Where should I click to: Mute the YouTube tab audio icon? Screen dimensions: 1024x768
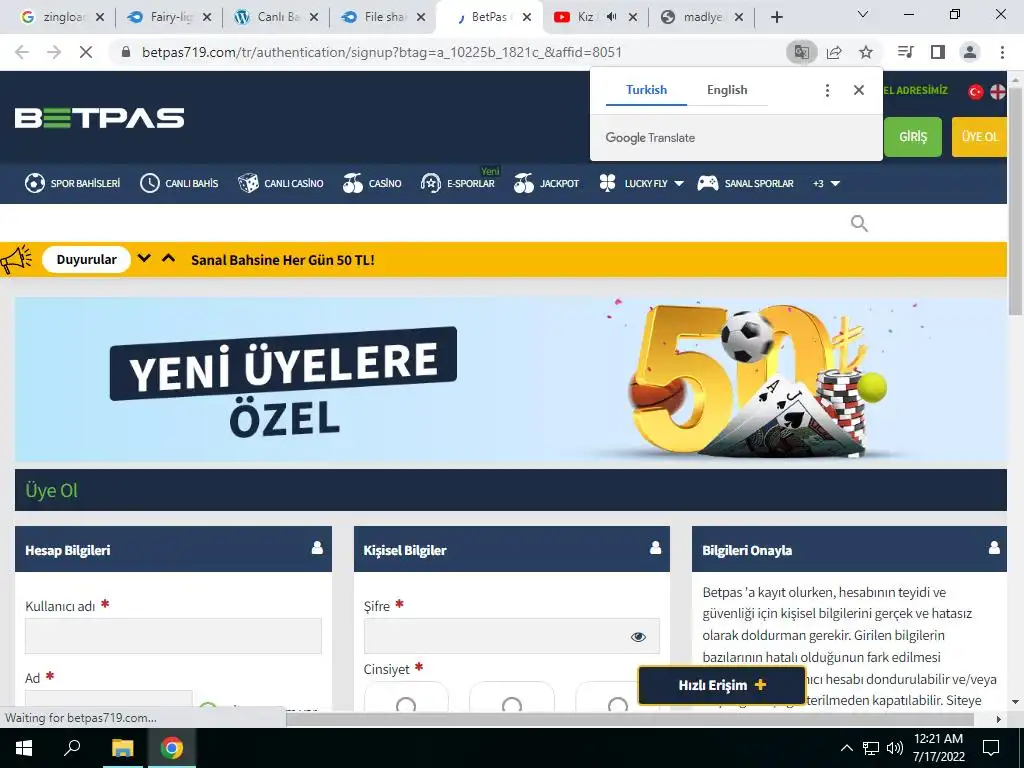pos(611,17)
